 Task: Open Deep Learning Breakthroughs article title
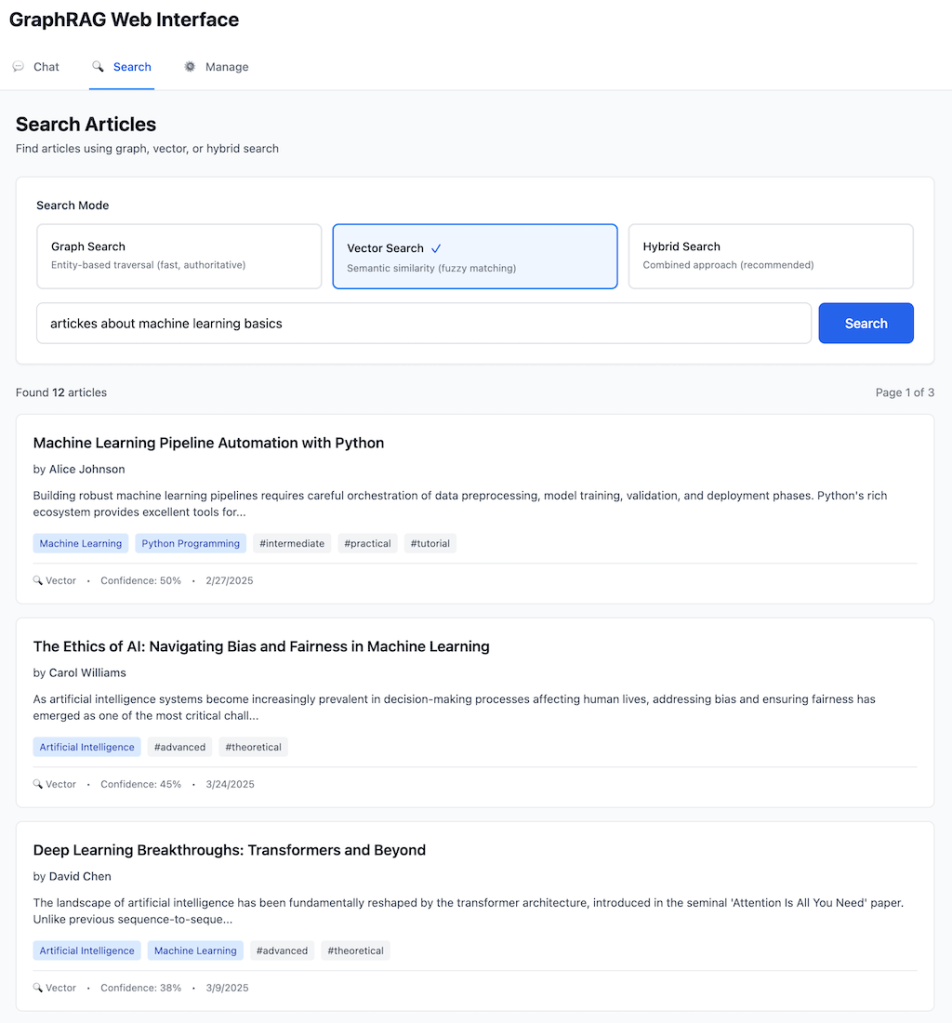(x=229, y=850)
